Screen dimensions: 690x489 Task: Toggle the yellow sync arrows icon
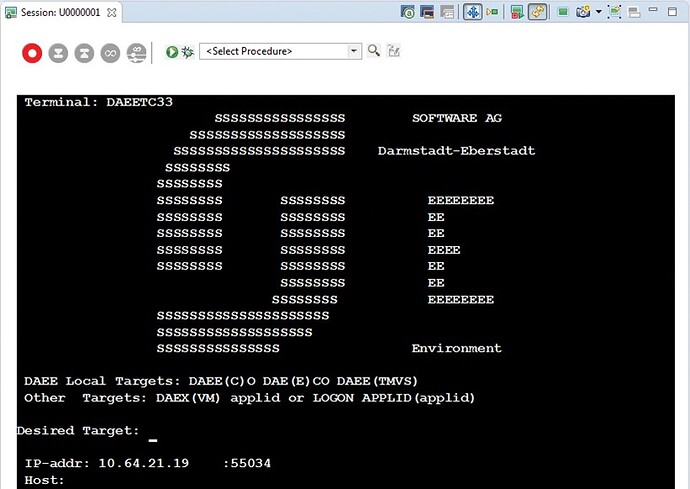[x=538, y=12]
